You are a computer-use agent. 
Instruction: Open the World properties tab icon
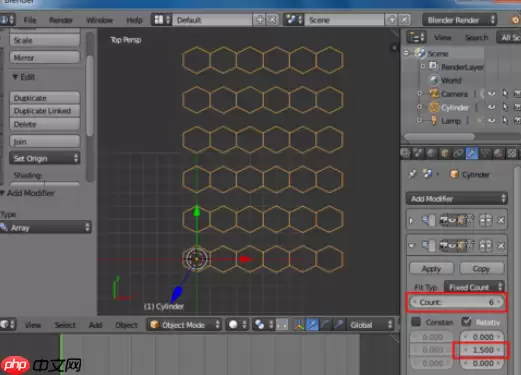click(x=431, y=153)
